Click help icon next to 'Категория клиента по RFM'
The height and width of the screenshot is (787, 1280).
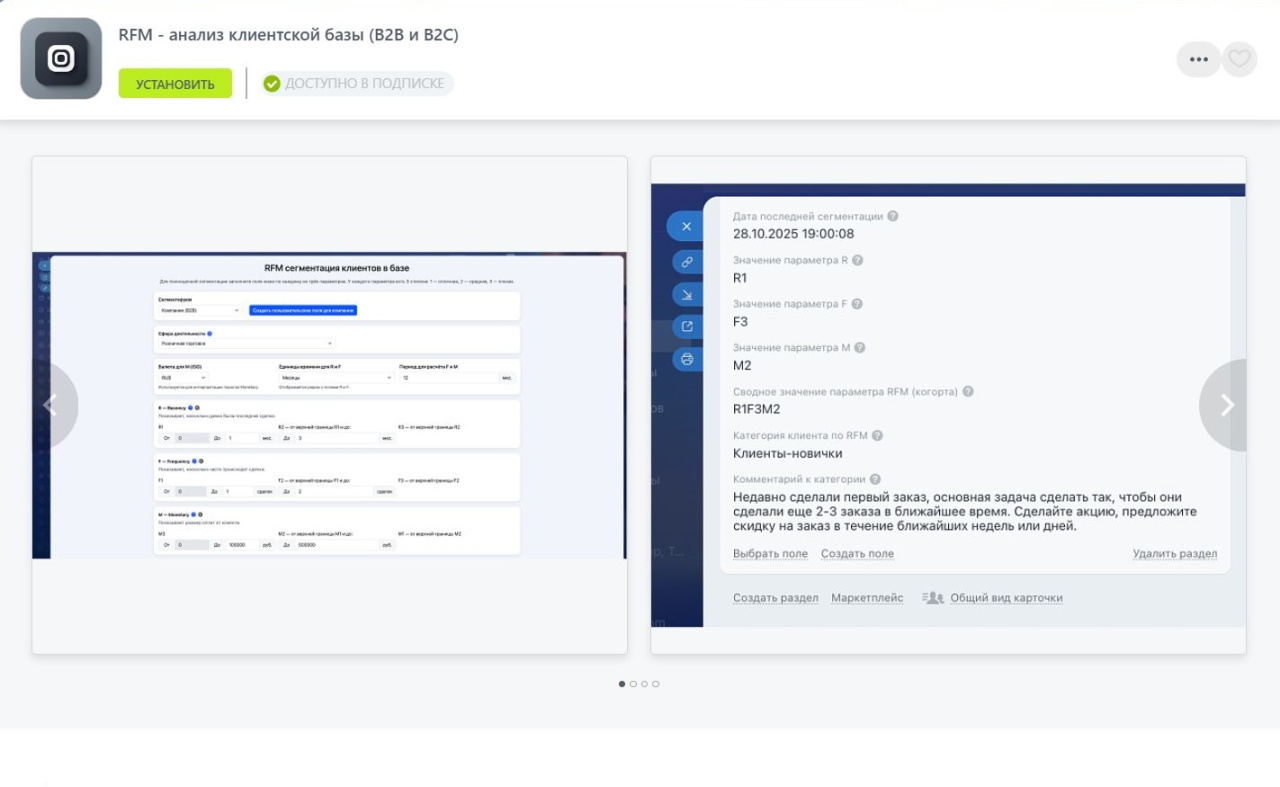point(877,436)
